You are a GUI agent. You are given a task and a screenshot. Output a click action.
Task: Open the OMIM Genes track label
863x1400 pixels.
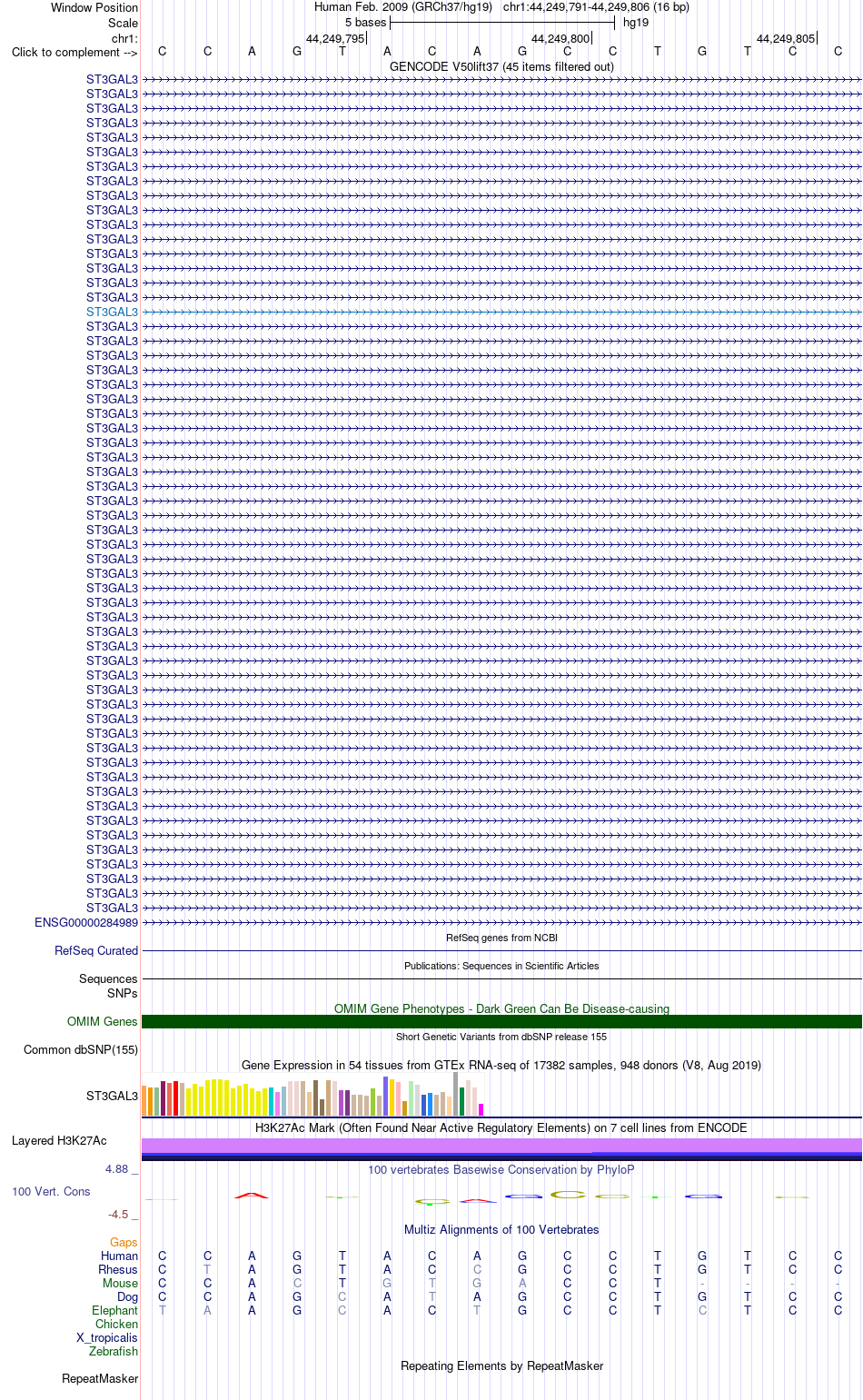(x=103, y=1021)
